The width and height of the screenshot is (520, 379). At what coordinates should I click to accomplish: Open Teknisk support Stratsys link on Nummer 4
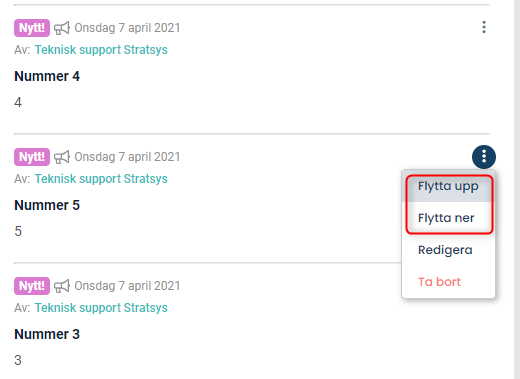101,50
